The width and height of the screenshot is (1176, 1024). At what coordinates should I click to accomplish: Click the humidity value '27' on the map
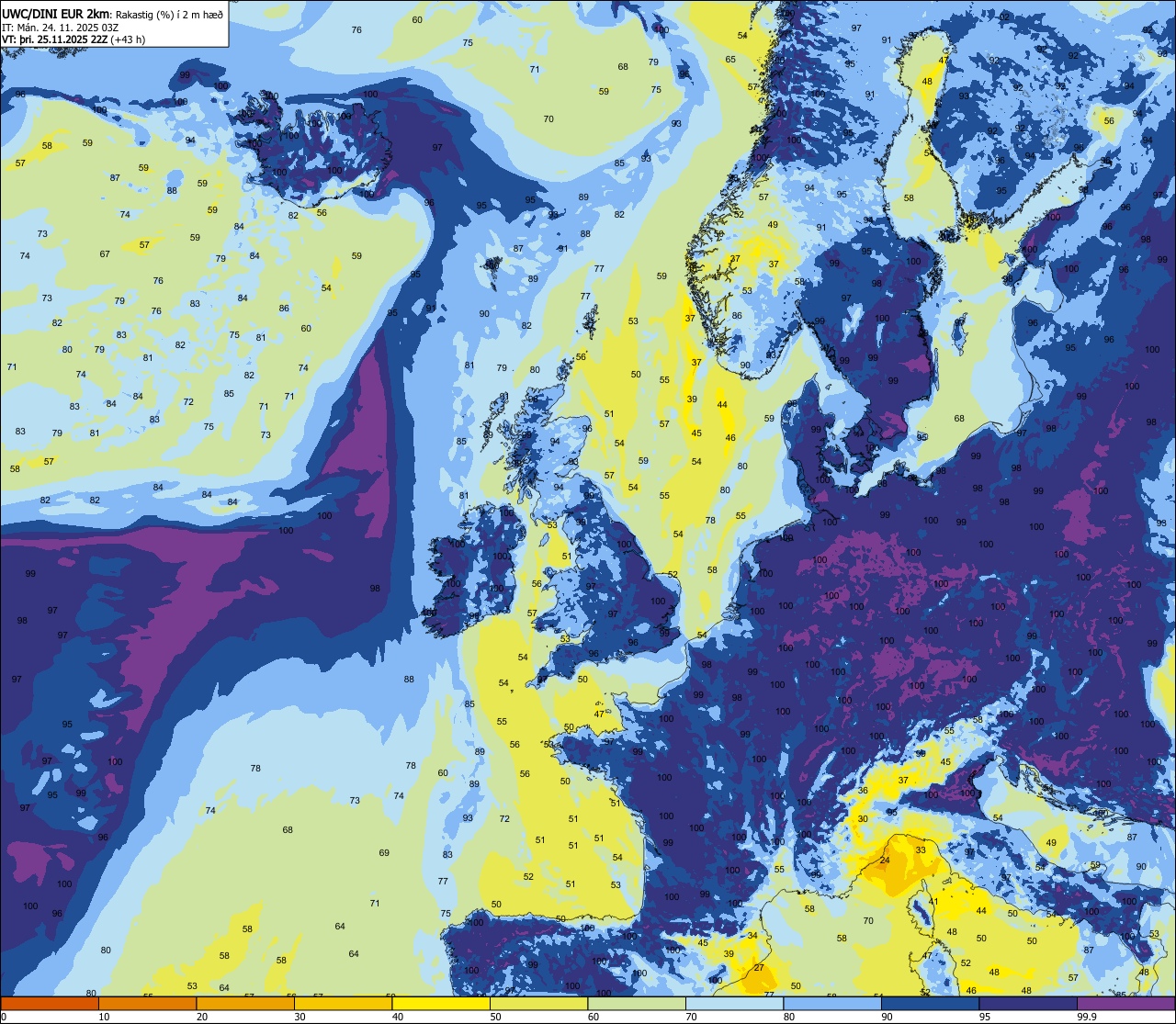click(x=759, y=968)
